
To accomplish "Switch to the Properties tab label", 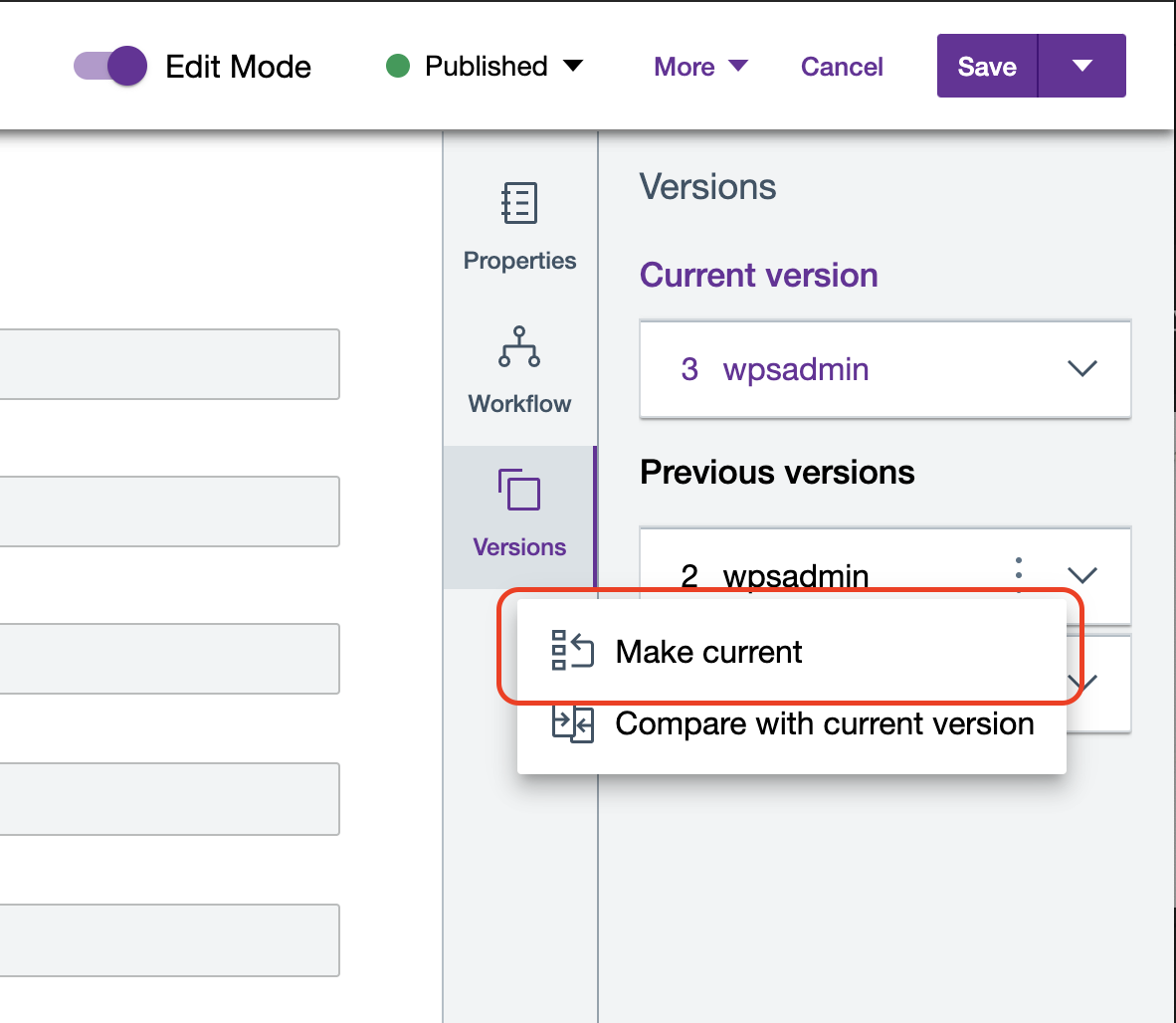I will (519, 261).
